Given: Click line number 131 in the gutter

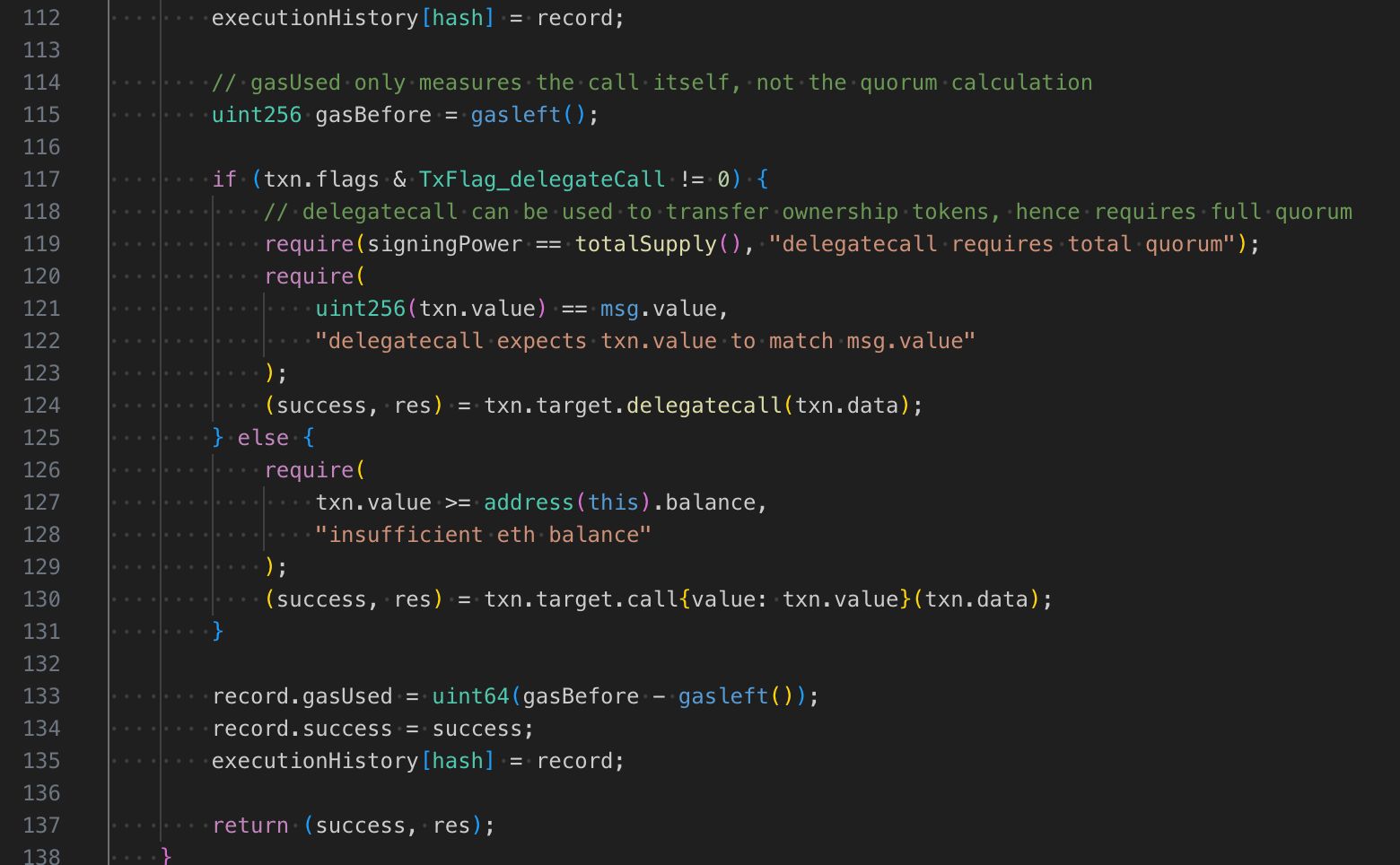Looking at the screenshot, I should [x=41, y=632].
